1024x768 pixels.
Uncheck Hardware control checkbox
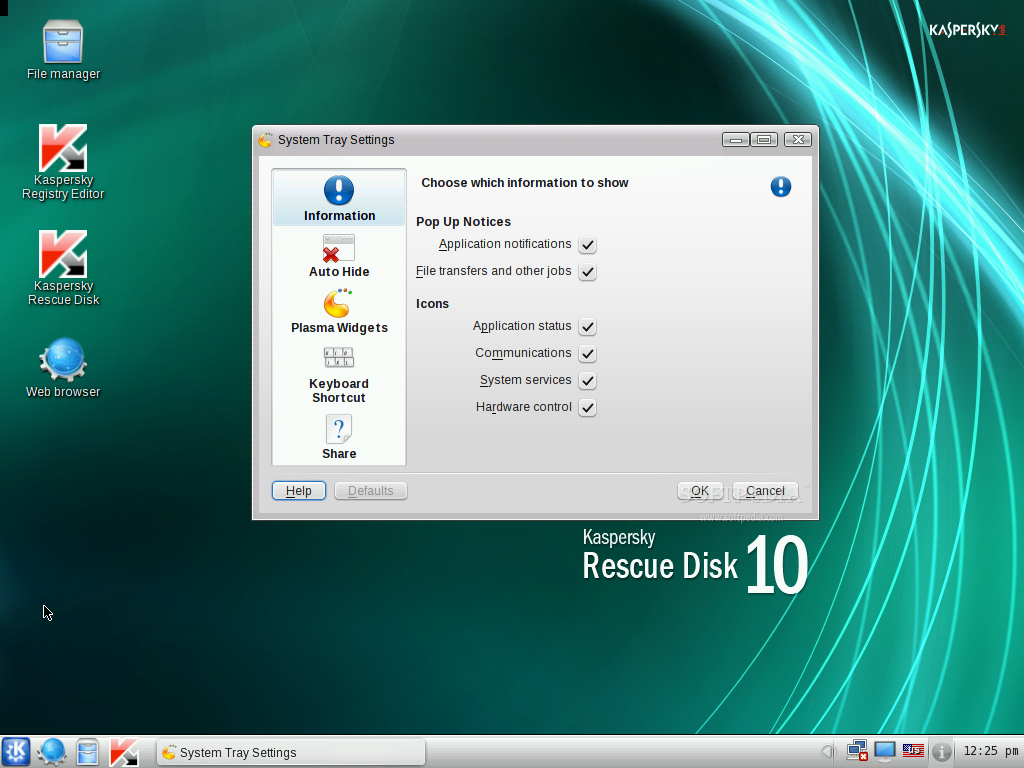tap(587, 408)
